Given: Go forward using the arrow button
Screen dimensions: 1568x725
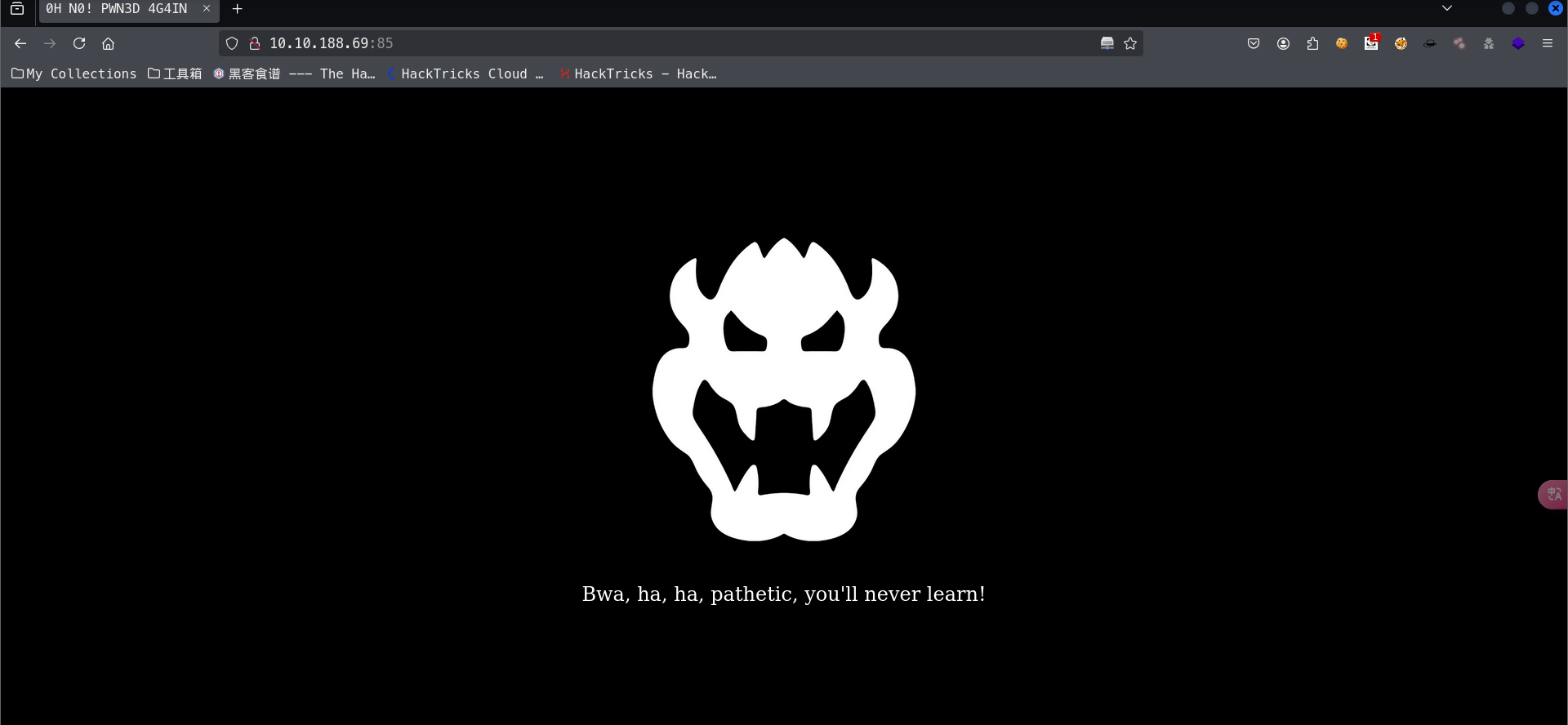Looking at the screenshot, I should click(x=50, y=43).
